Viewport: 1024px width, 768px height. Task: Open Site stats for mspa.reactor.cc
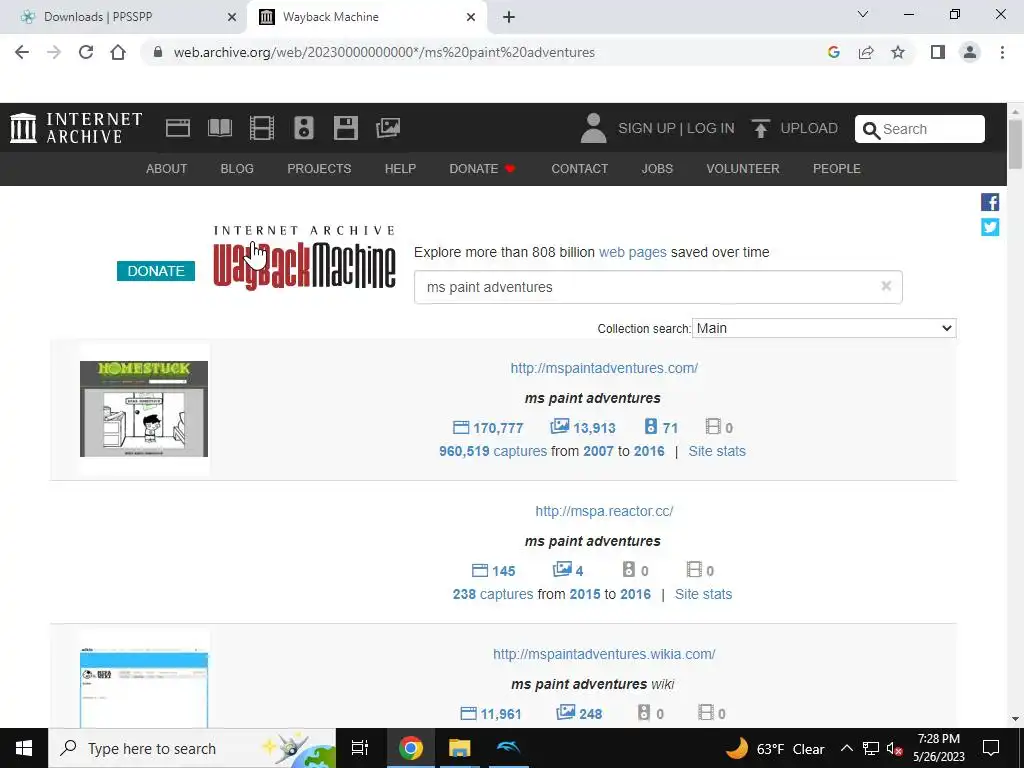pos(703,594)
